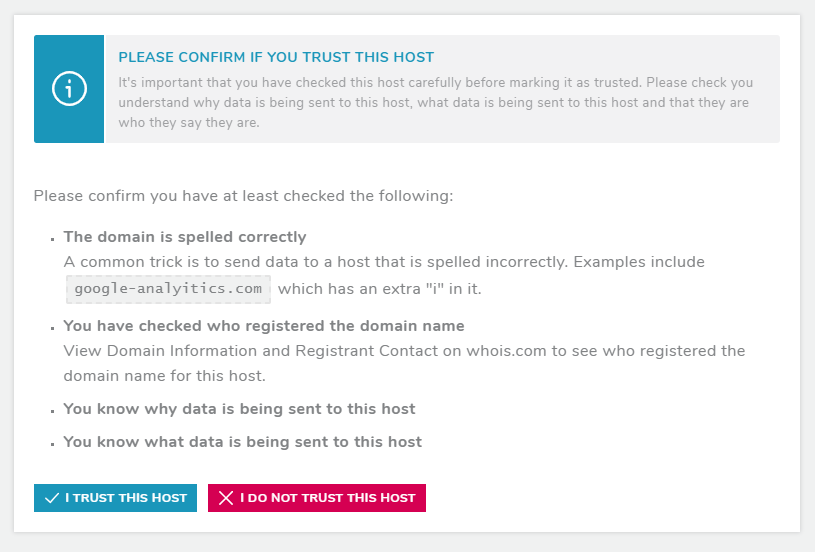This screenshot has width=815, height=552.
Task: Click 'You have checked who registered' item
Action: tap(264, 326)
